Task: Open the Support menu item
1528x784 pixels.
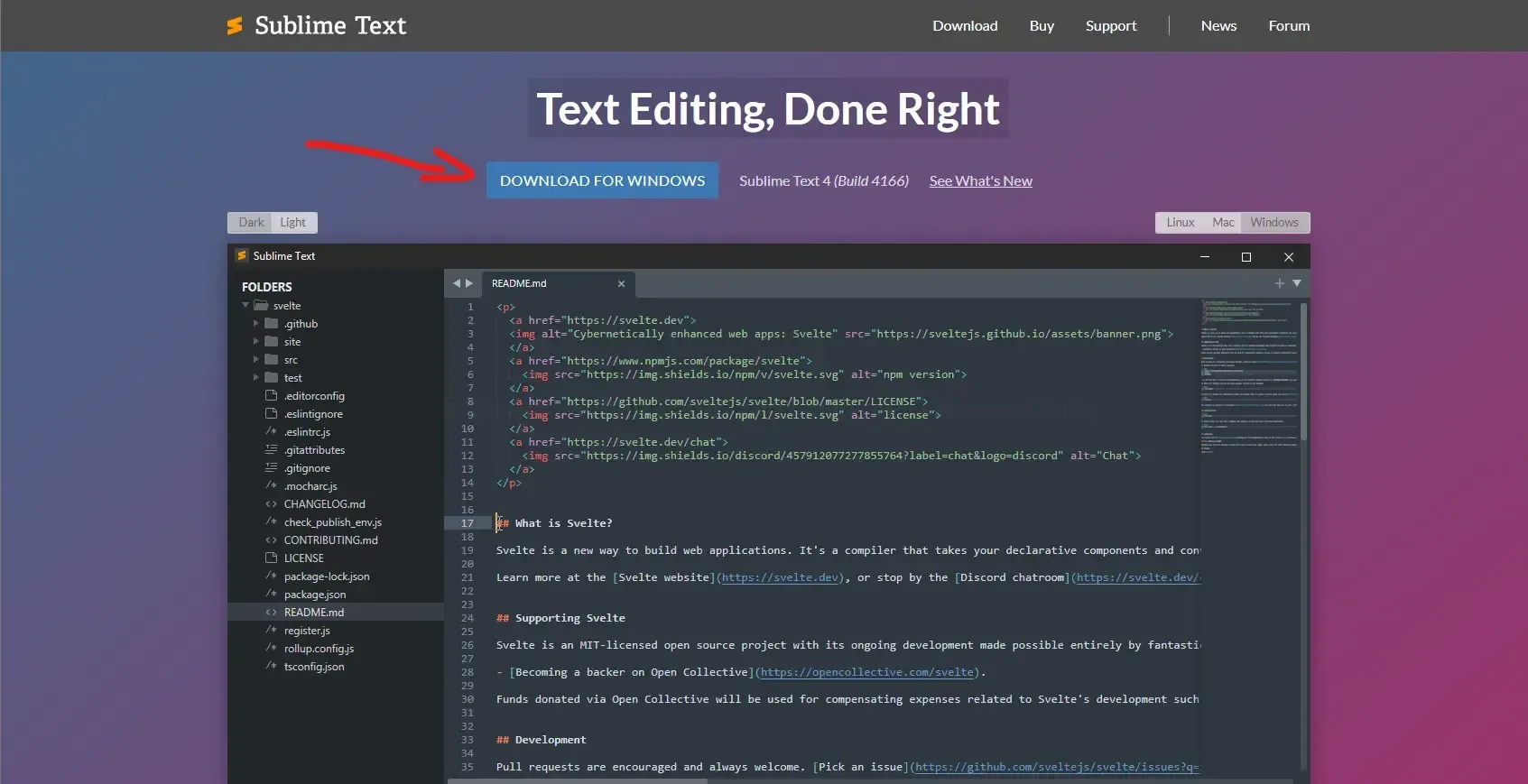Action: [1110, 26]
